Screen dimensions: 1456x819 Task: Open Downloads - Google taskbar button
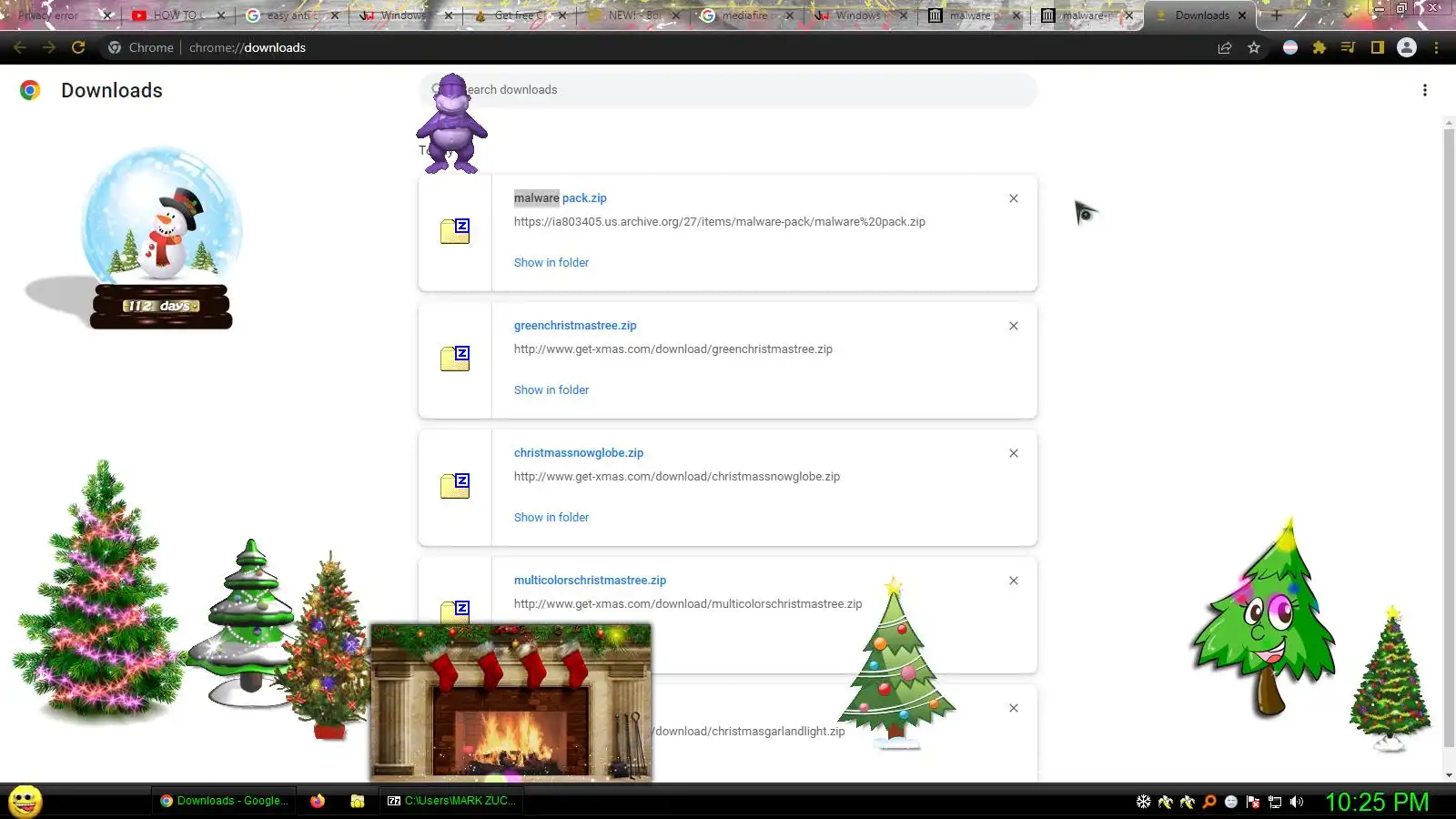pyautogui.click(x=224, y=801)
